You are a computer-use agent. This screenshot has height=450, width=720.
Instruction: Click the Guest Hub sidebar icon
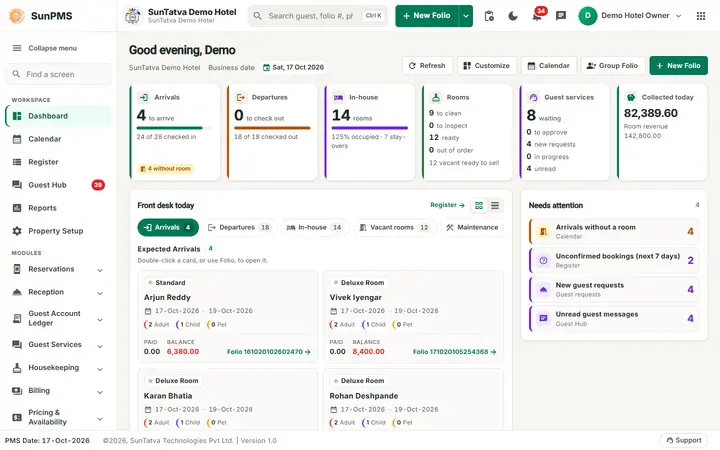click(17, 185)
